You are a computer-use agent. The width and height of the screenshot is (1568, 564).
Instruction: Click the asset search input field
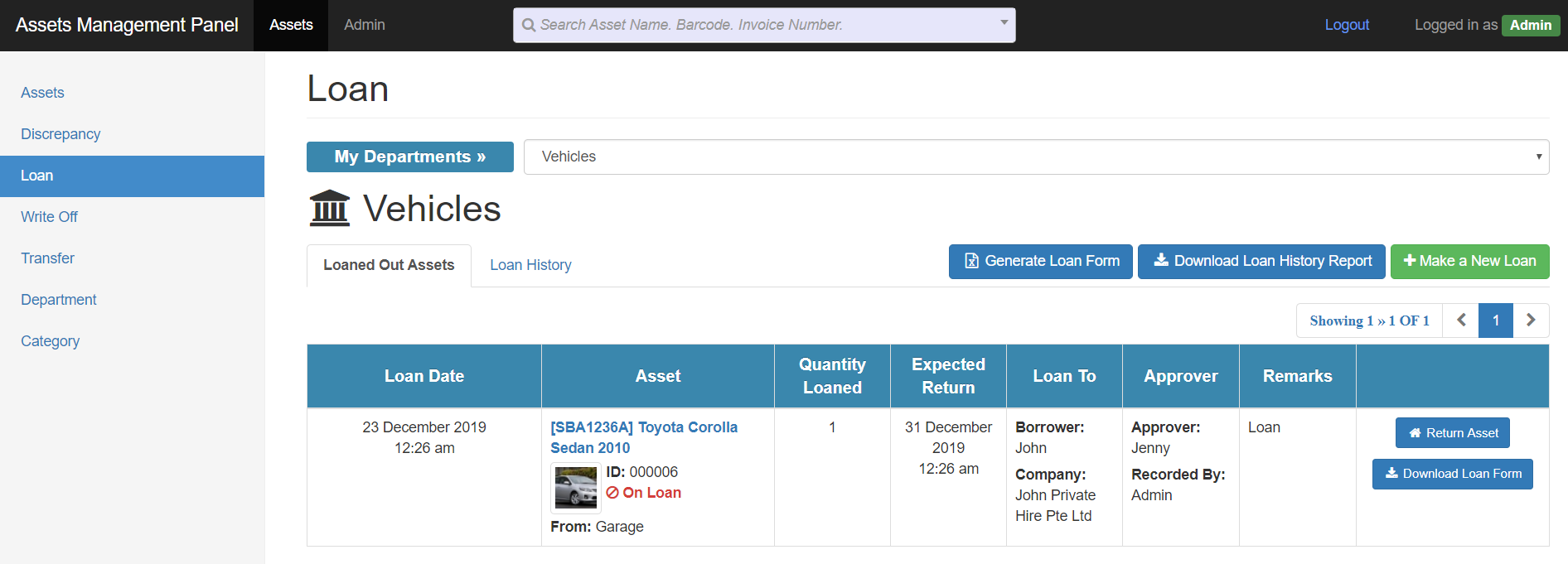(x=764, y=25)
